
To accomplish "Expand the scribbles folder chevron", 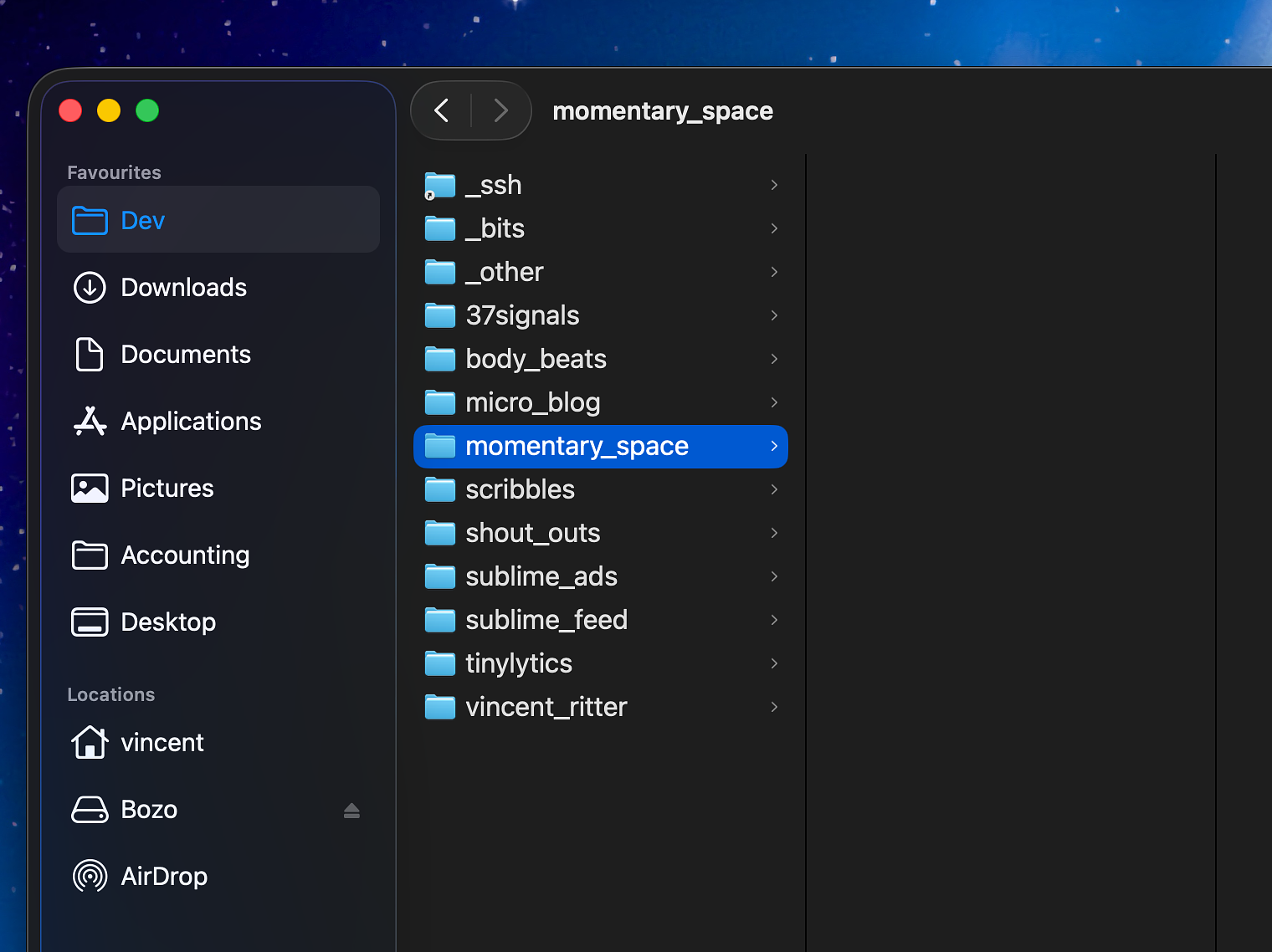I will tap(774, 489).
